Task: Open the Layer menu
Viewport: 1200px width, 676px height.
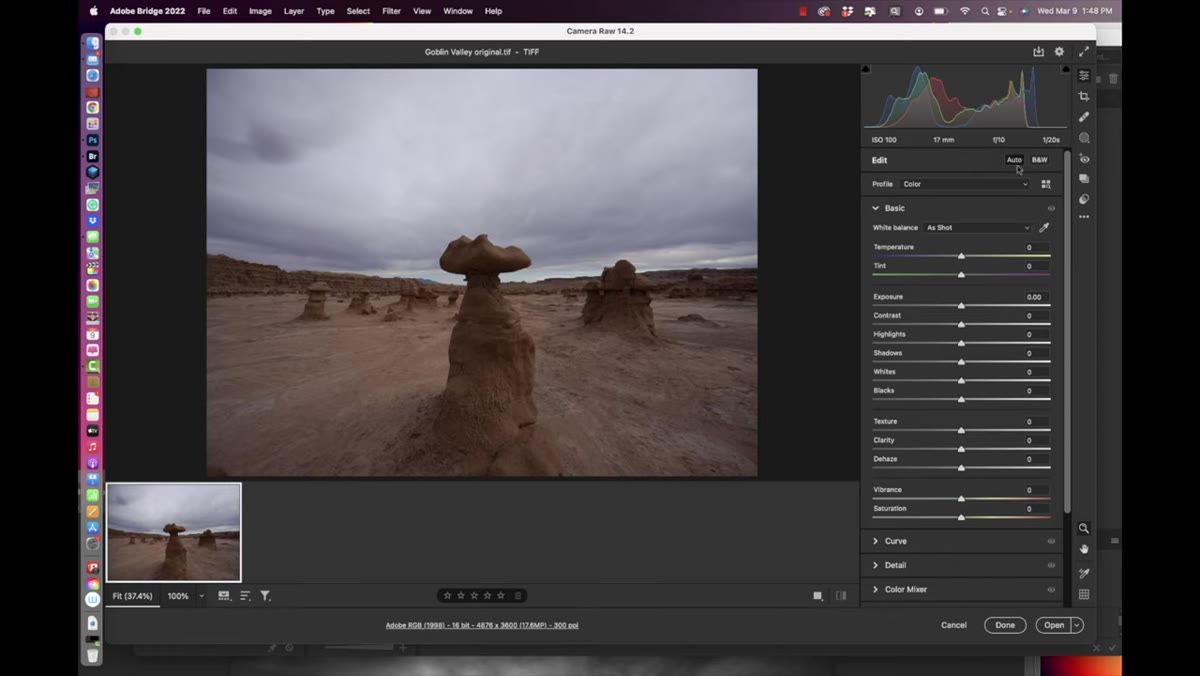Action: tap(294, 11)
